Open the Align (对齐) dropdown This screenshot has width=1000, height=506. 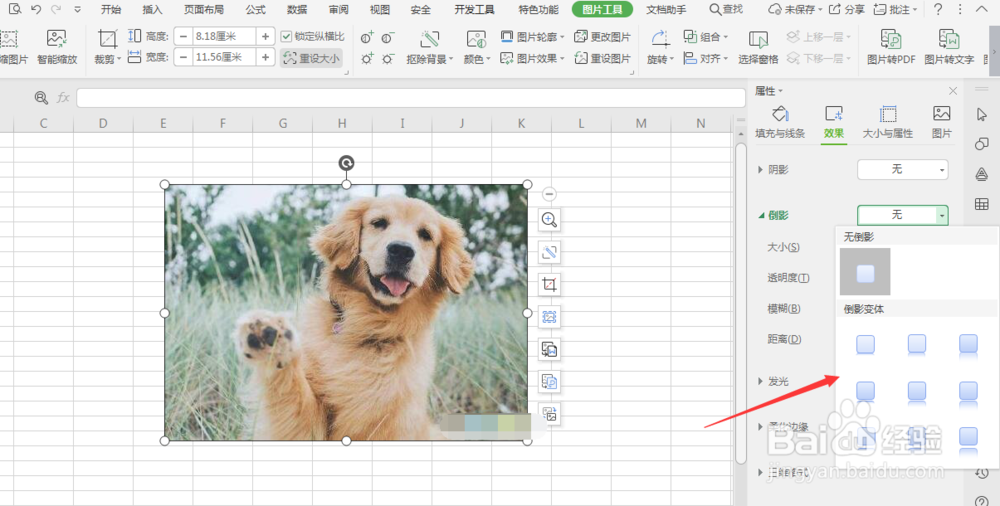point(705,59)
